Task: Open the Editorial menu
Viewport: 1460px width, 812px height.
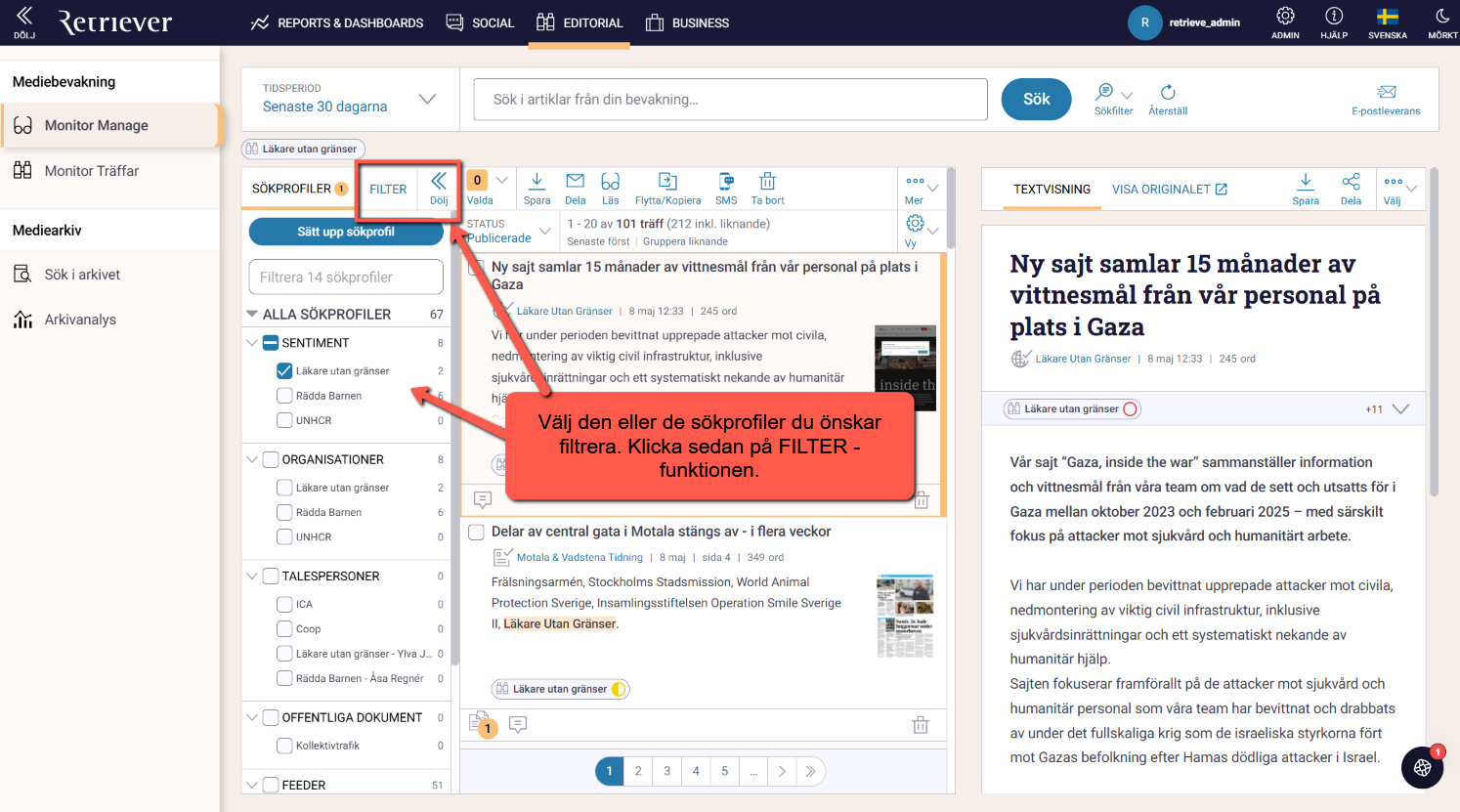Action: point(580,22)
